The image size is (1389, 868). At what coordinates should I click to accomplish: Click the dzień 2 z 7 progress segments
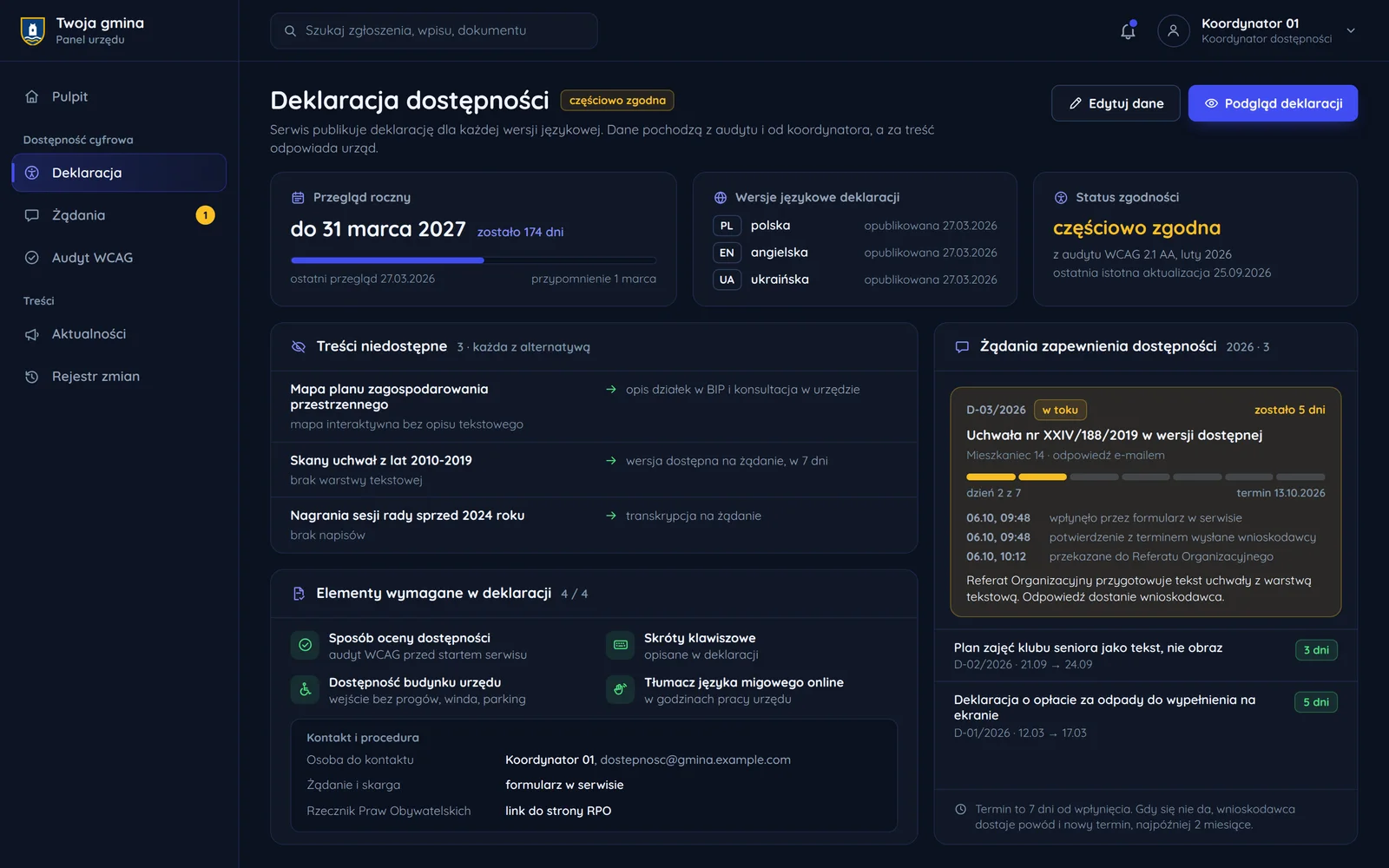[1146, 477]
